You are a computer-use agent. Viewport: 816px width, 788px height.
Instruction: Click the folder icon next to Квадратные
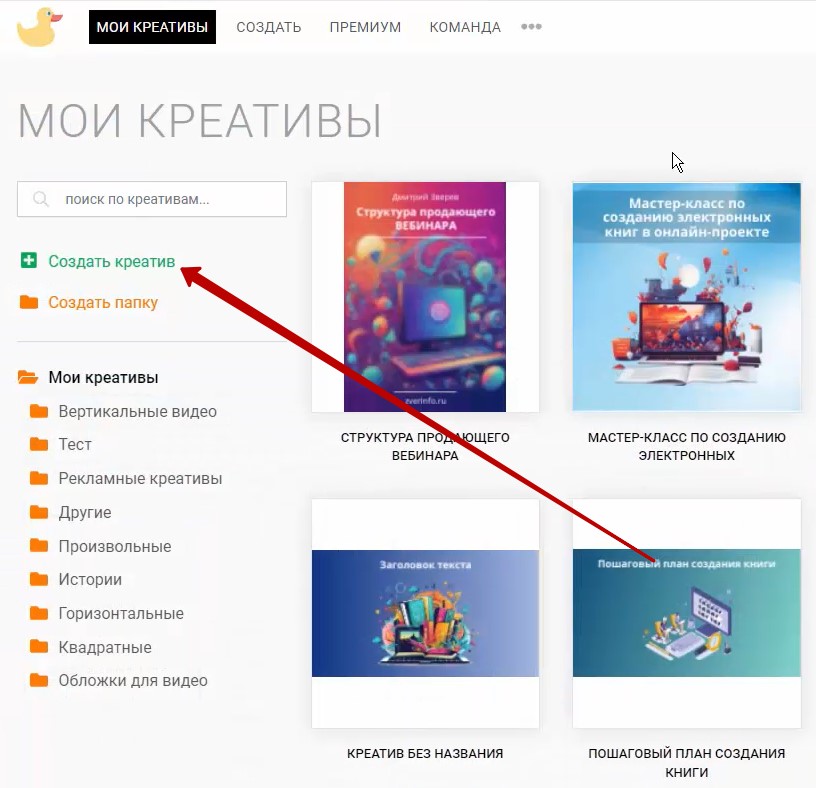point(39,647)
